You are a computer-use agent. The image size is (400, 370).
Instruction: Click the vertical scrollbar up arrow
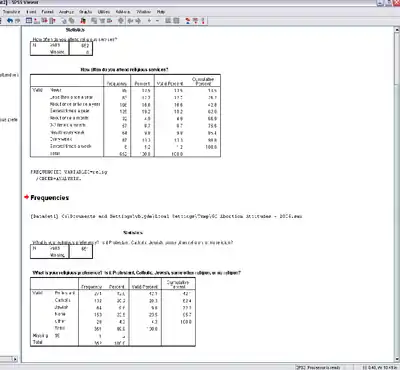point(397,30)
